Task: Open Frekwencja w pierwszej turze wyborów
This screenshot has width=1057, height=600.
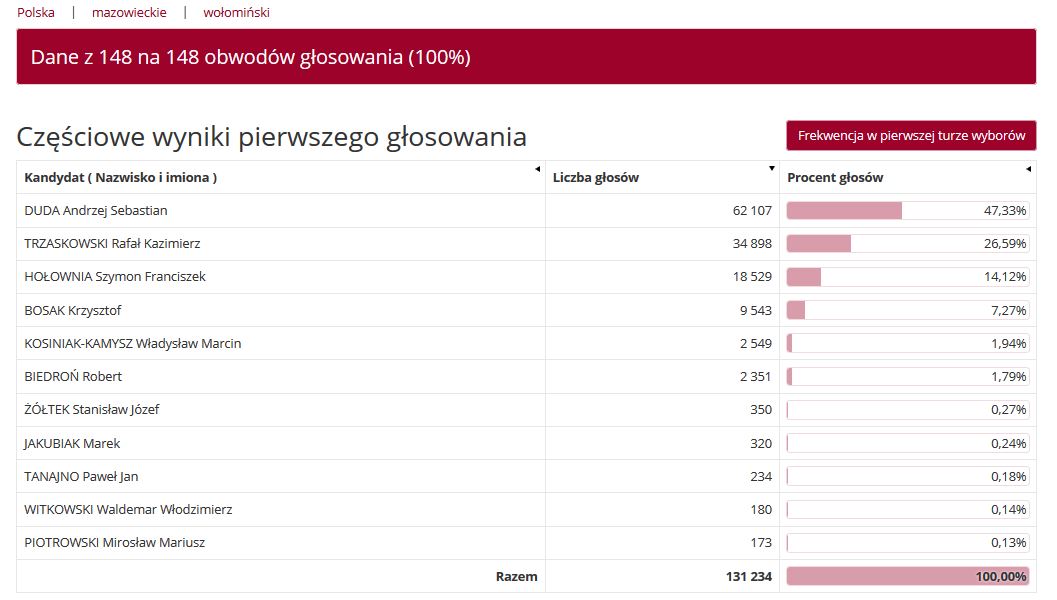Action: (x=911, y=135)
